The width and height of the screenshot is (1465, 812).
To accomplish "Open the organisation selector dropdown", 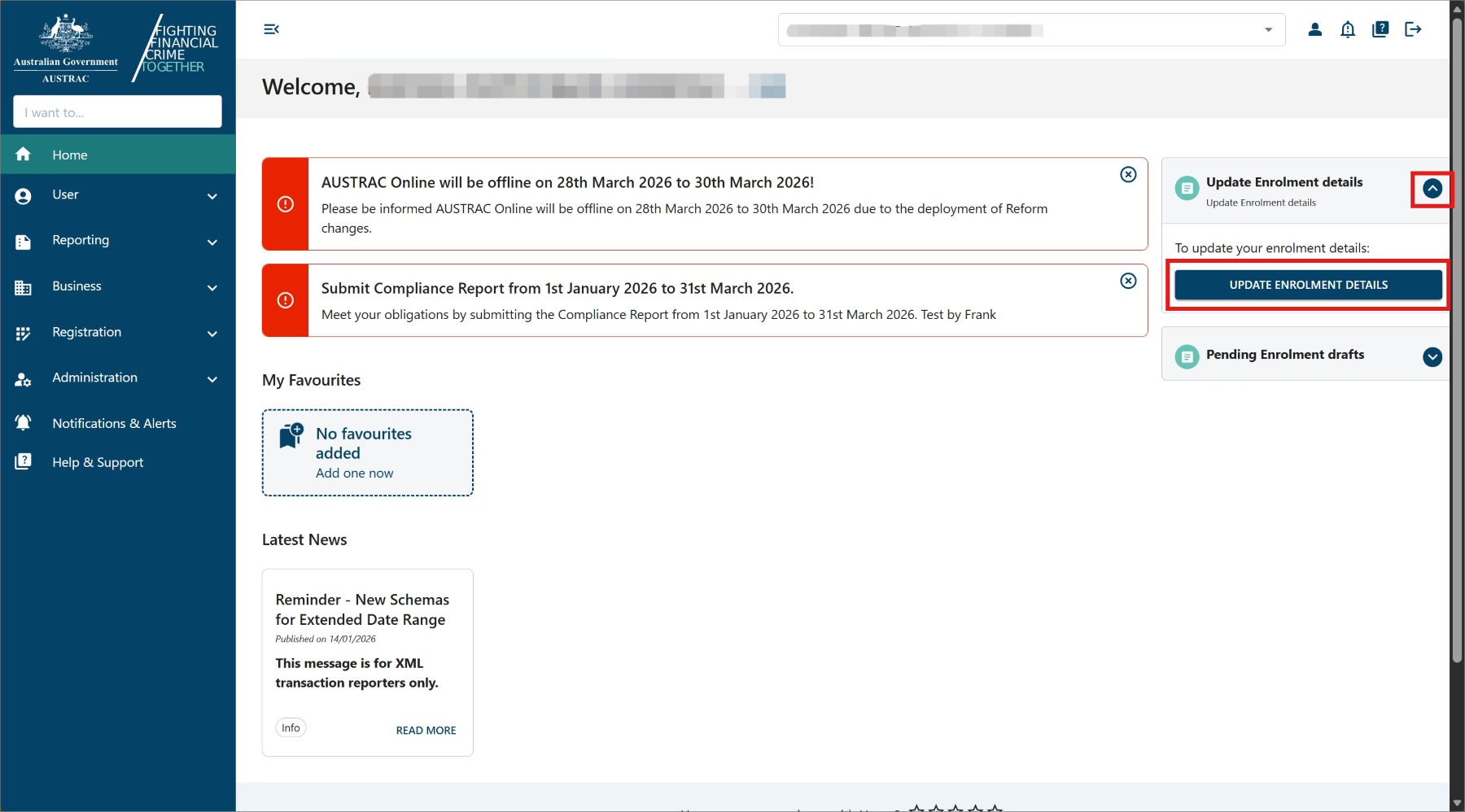I will [x=1267, y=30].
